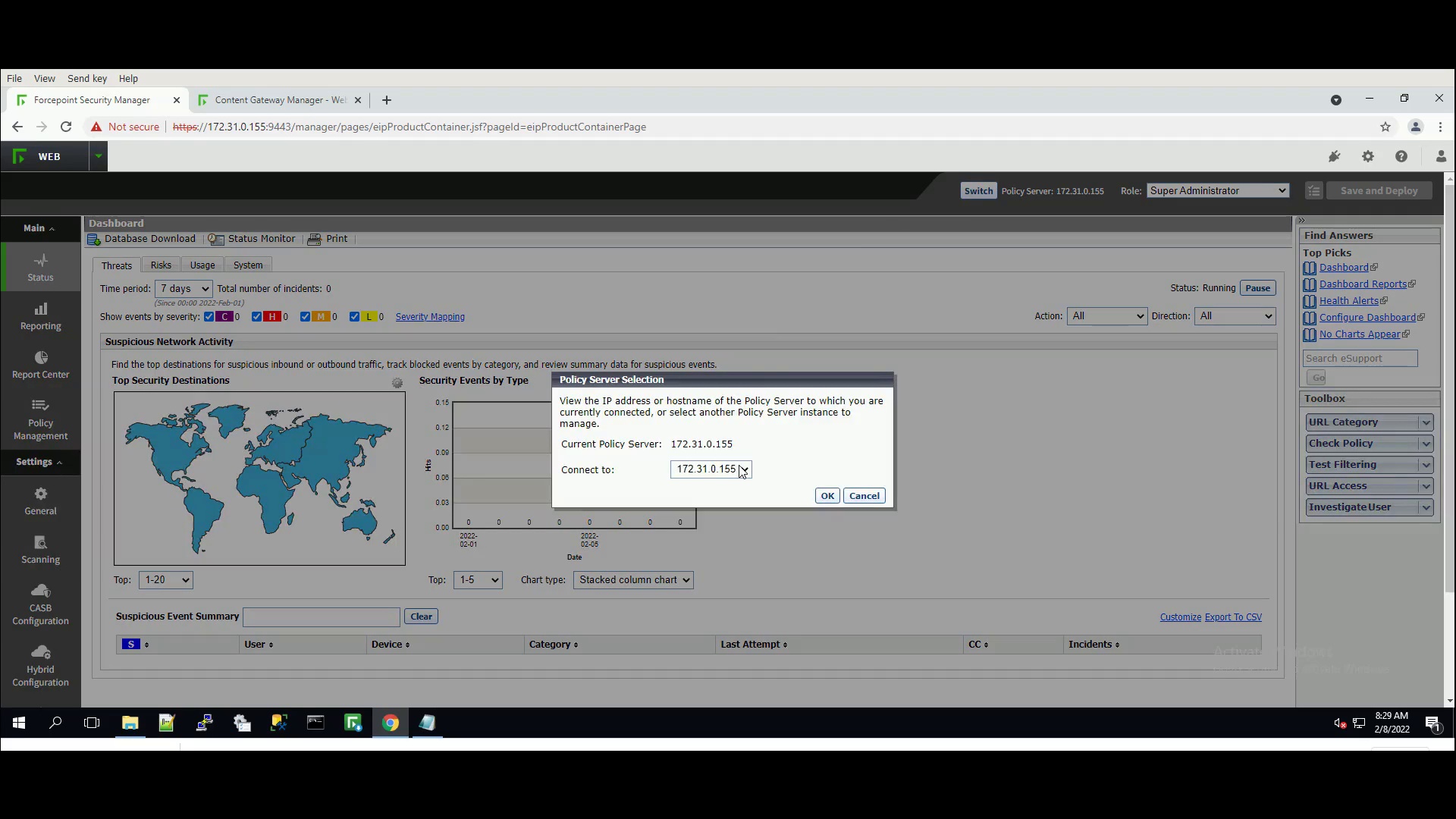Click OK in Policy Server Selection dialog
The width and height of the screenshot is (1456, 819).
point(827,496)
